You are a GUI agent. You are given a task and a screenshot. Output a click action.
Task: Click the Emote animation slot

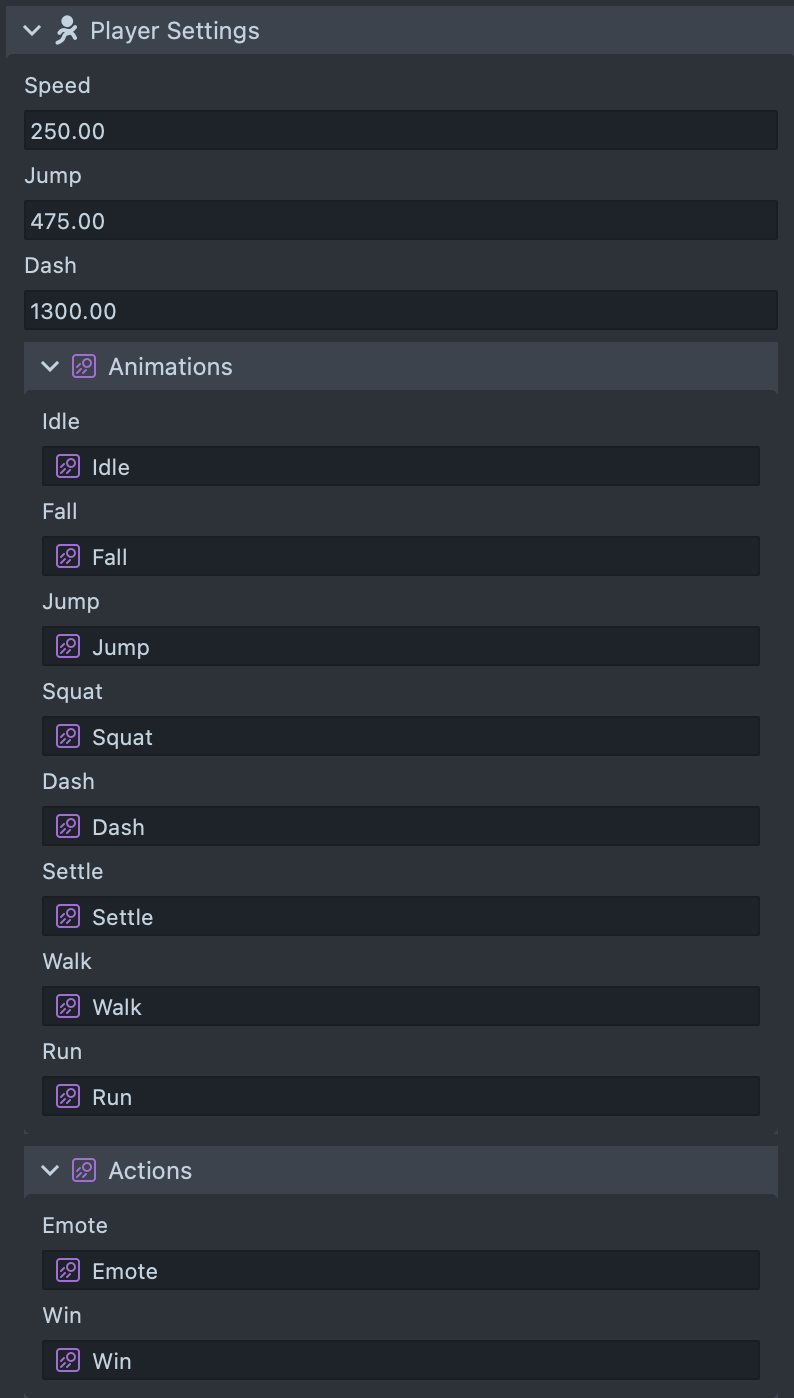point(400,1270)
